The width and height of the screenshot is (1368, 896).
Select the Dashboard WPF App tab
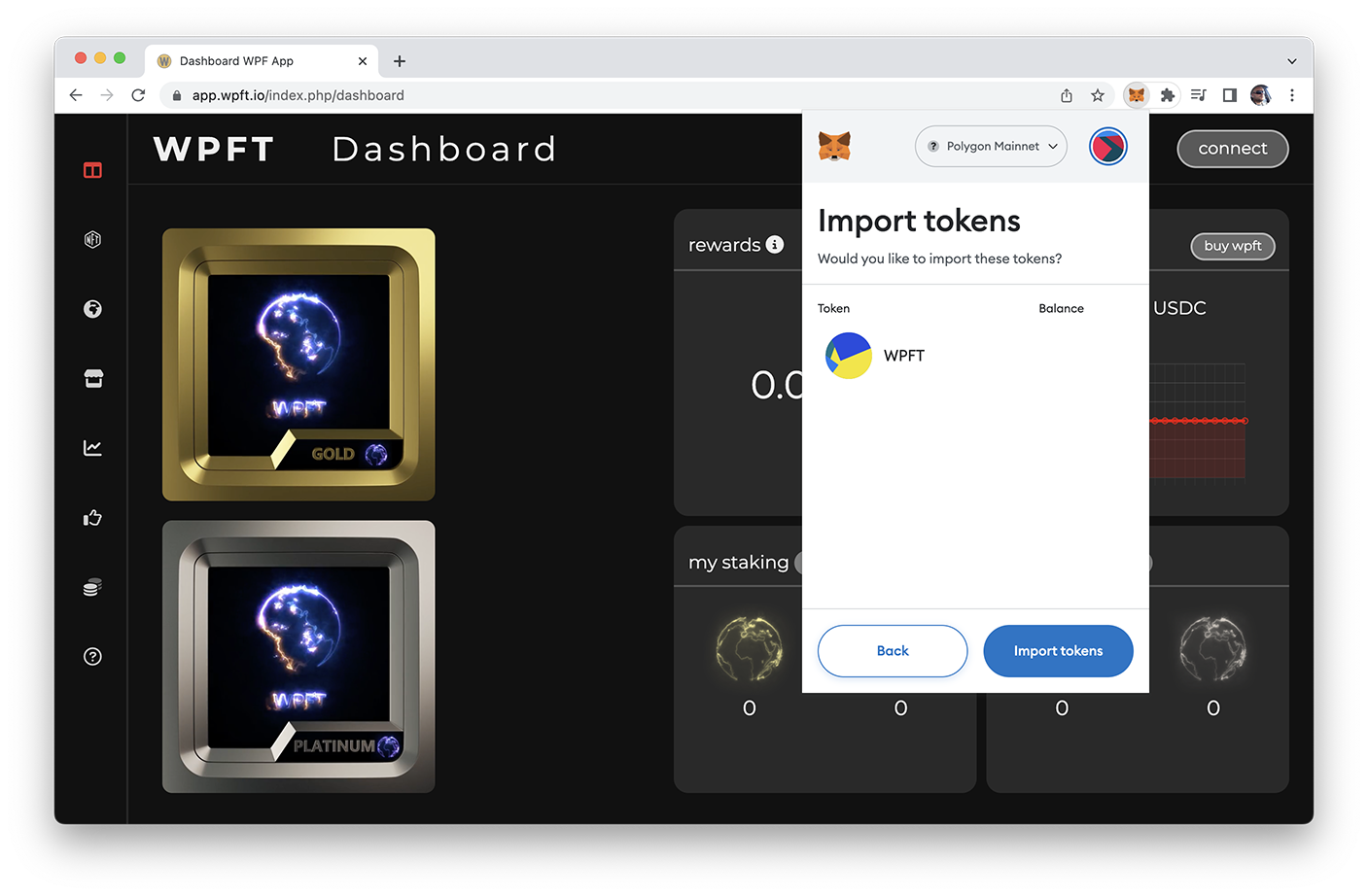pos(261,60)
